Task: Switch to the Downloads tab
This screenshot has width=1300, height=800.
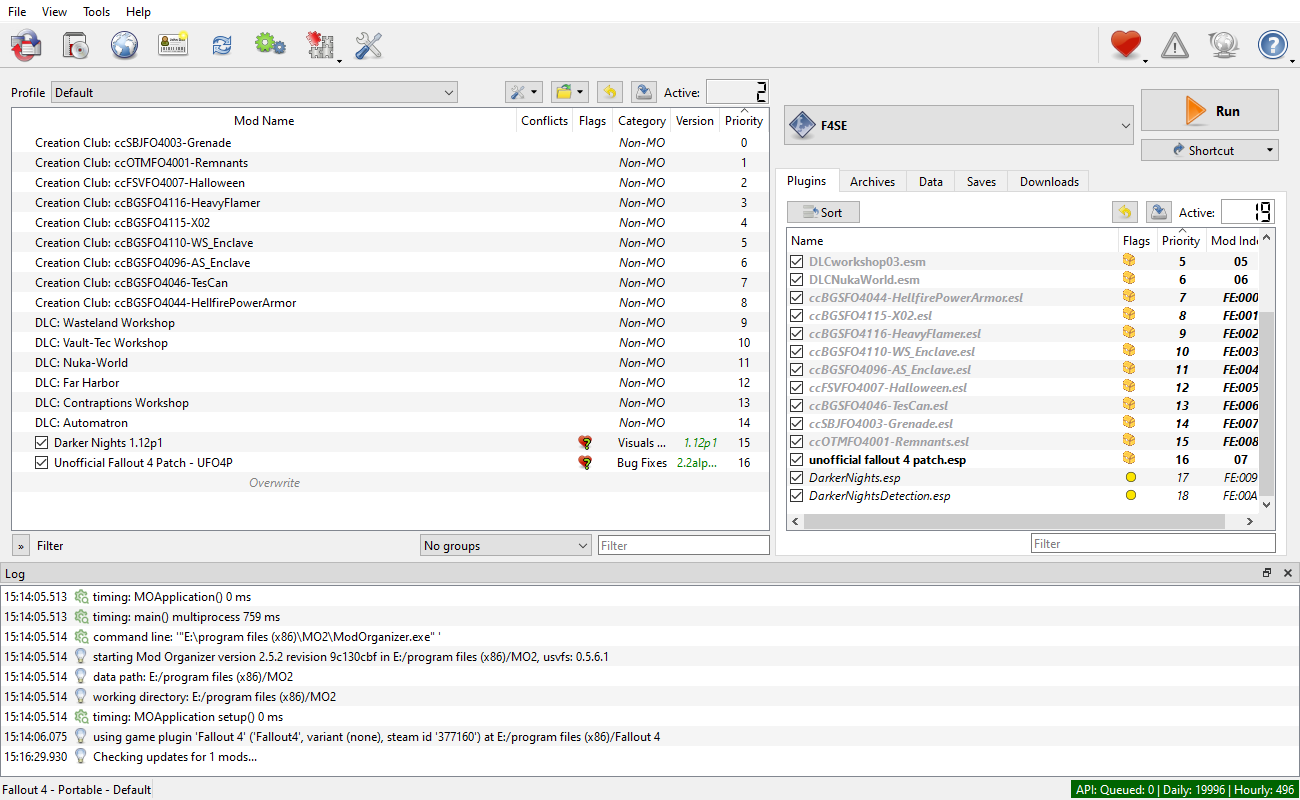Action: pos(1049,182)
